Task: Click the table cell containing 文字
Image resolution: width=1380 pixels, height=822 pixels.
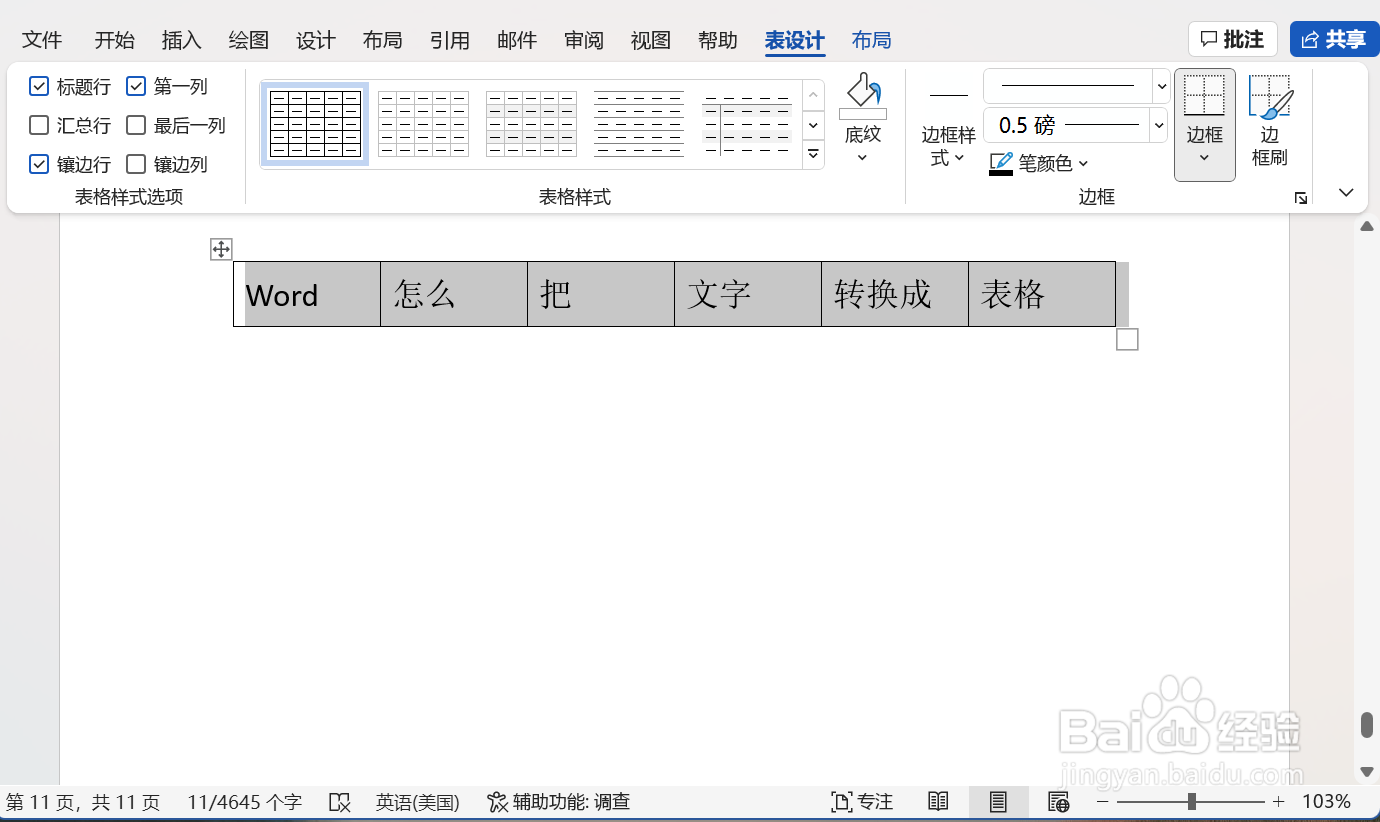Action: (748, 294)
